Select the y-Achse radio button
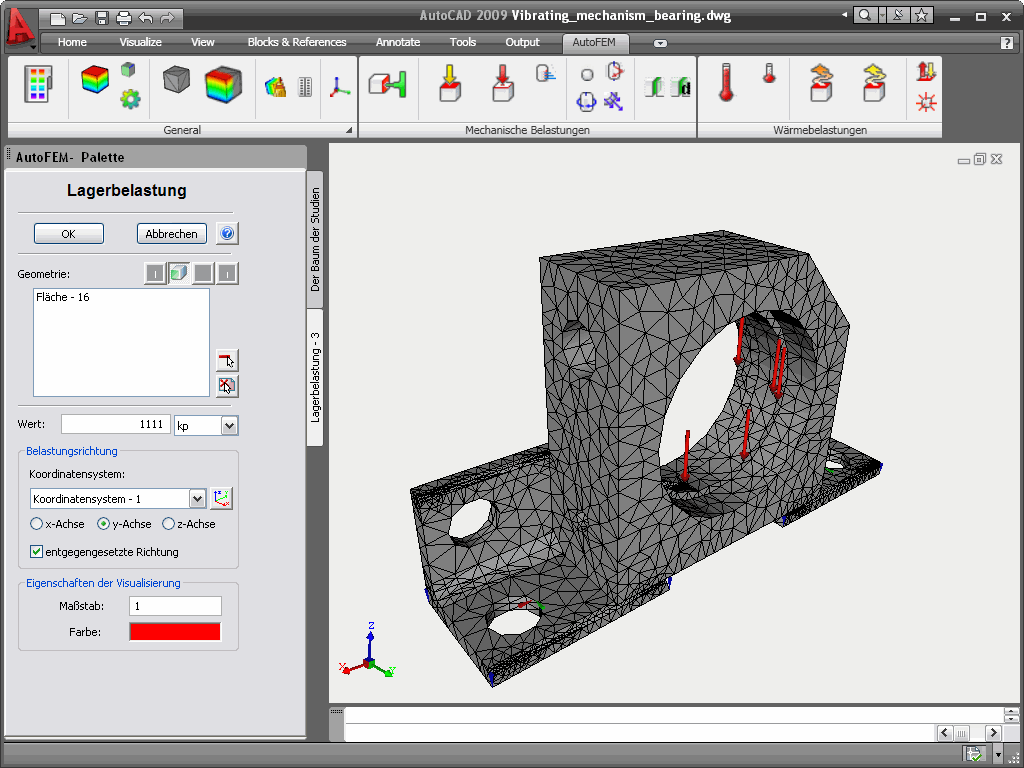Image resolution: width=1024 pixels, height=768 pixels. pos(103,524)
